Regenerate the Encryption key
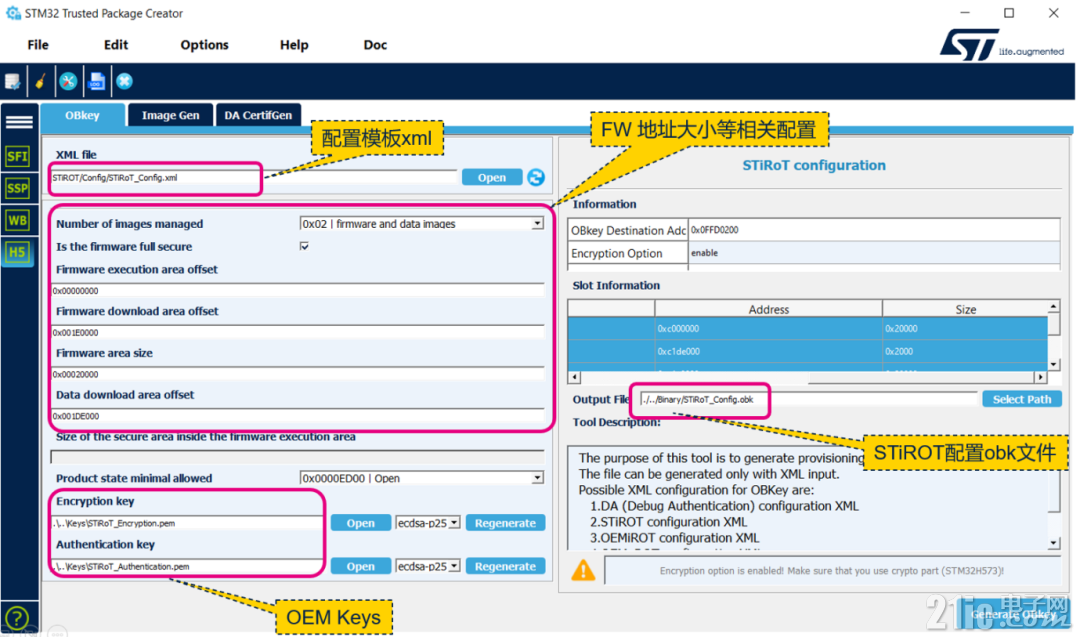Screen dimensions: 1080x637 (x=506, y=523)
